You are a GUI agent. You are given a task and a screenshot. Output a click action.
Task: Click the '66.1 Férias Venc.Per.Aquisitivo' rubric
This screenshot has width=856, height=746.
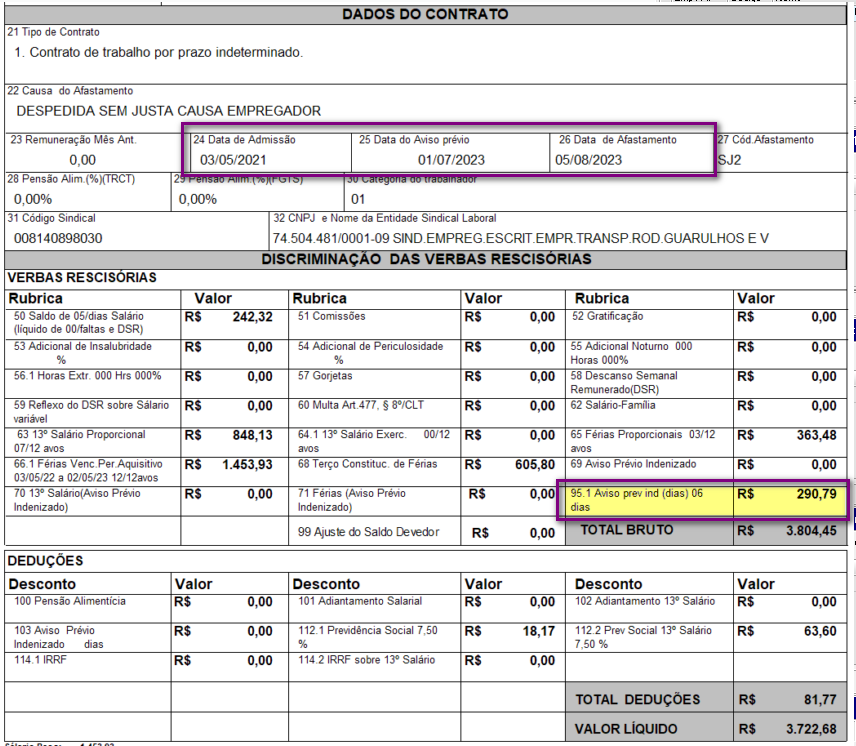pos(88,470)
